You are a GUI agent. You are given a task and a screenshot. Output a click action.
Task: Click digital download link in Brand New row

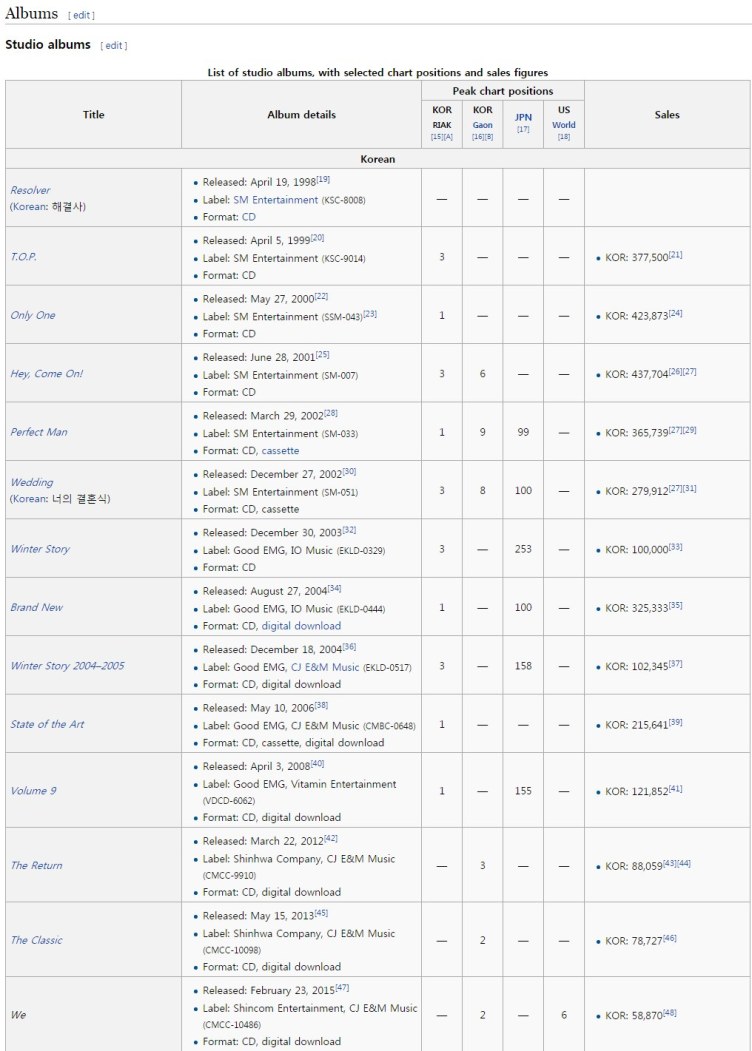point(301,626)
